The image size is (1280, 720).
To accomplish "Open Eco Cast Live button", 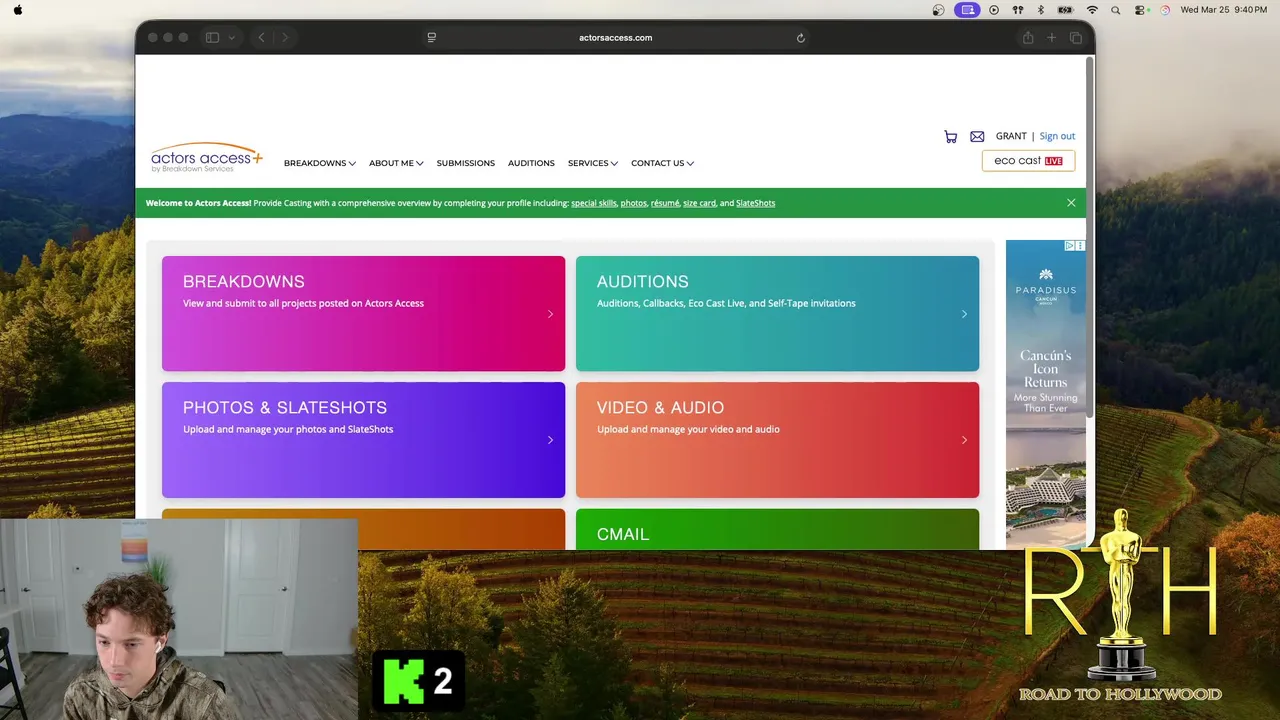I will pos(1028,161).
